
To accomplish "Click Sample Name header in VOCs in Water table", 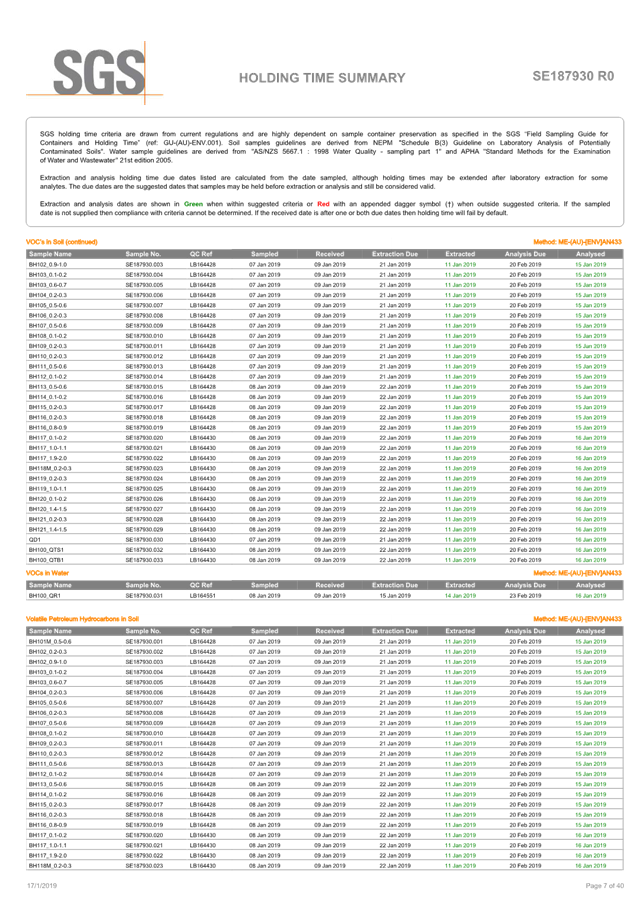I will (x=50, y=585).
